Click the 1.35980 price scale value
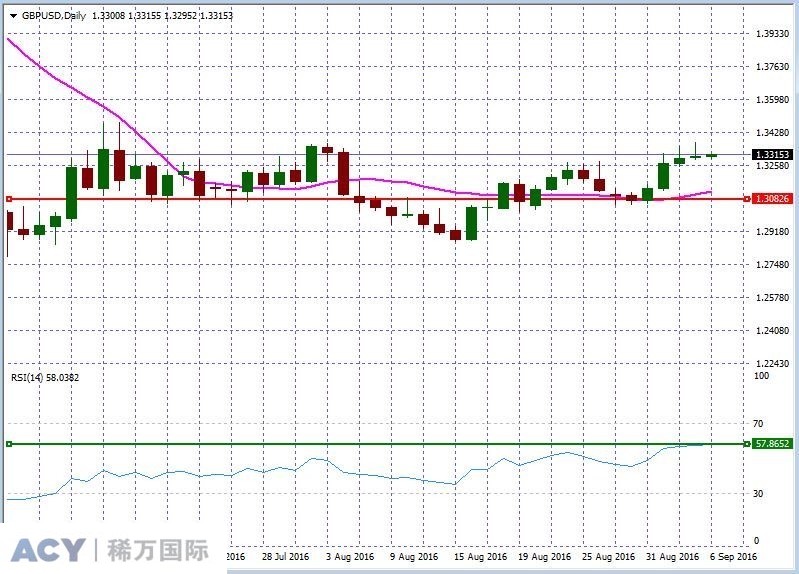Screen dimensions: 799x574 click(x=773, y=99)
